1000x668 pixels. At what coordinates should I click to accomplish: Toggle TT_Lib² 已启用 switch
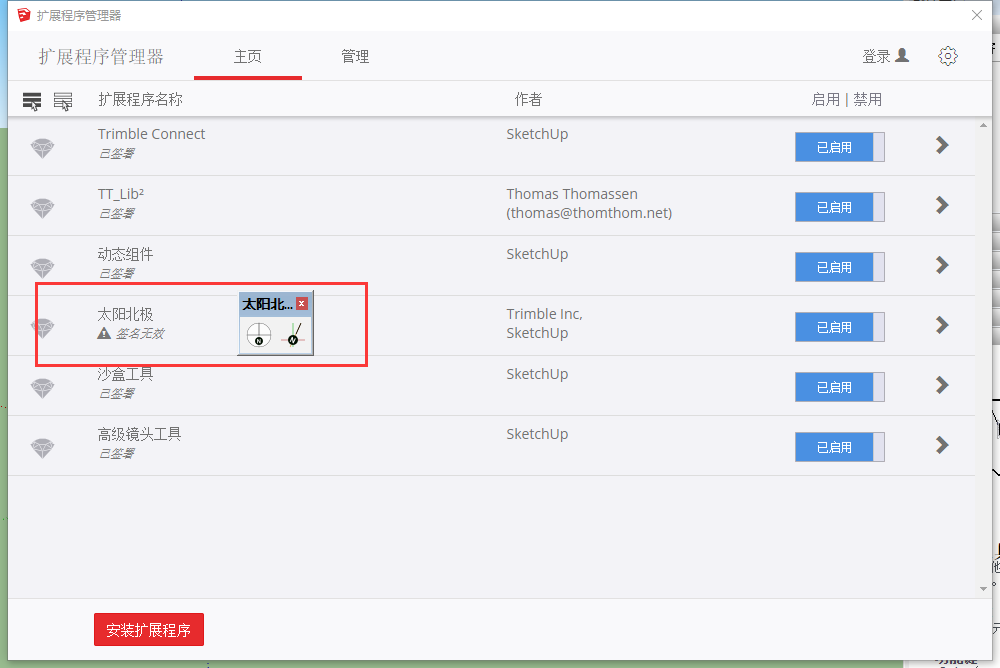[839, 207]
